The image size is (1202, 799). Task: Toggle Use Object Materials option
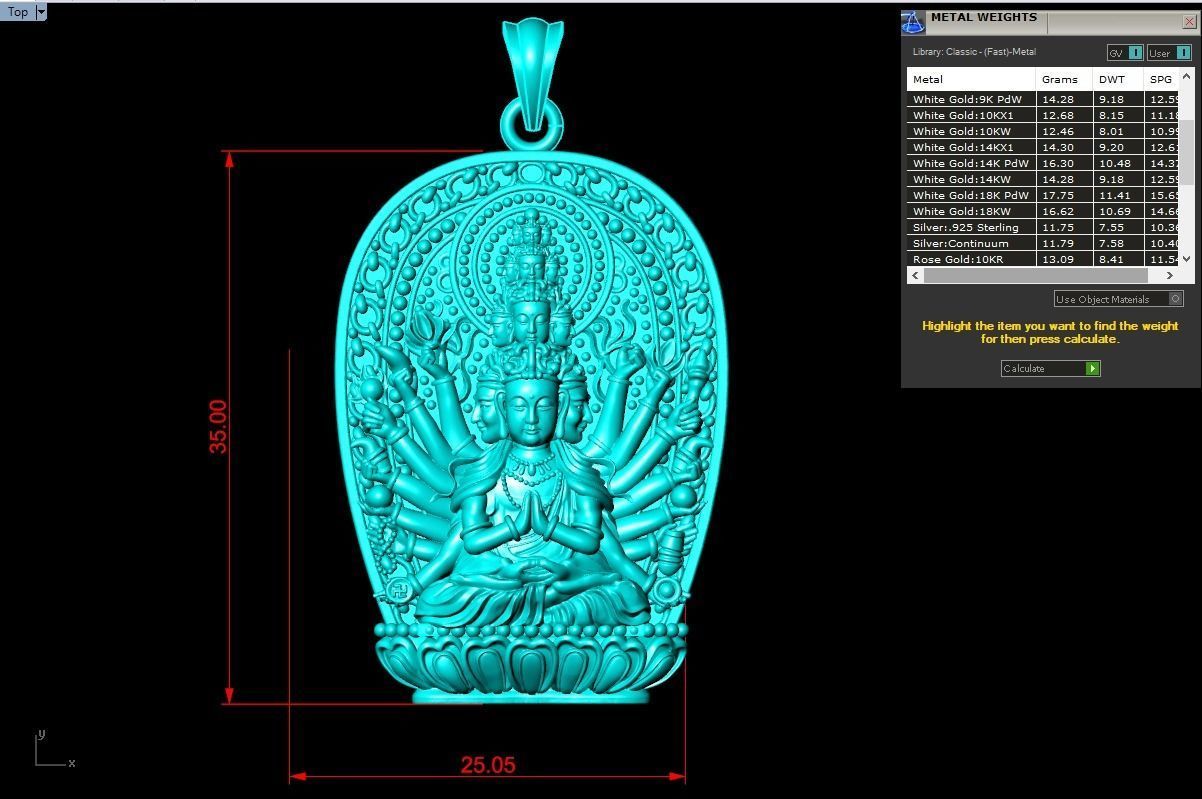click(x=1119, y=299)
